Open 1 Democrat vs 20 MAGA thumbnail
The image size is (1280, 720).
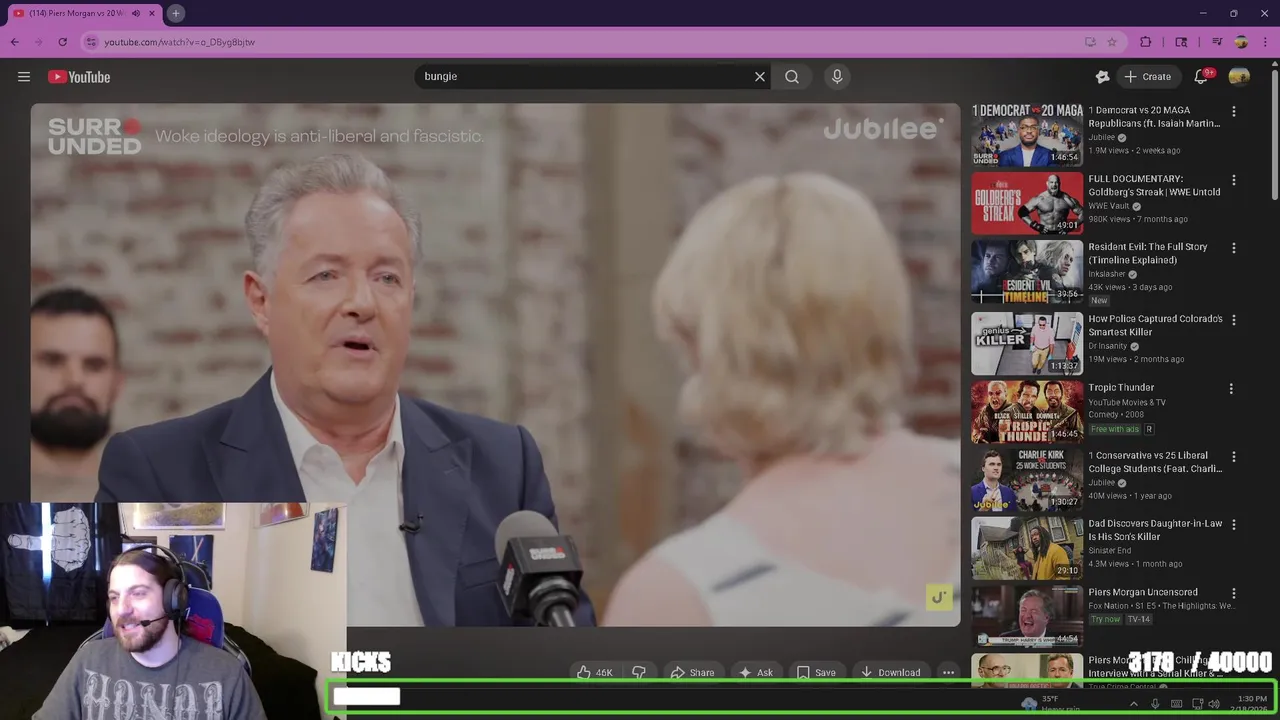[1027, 134]
